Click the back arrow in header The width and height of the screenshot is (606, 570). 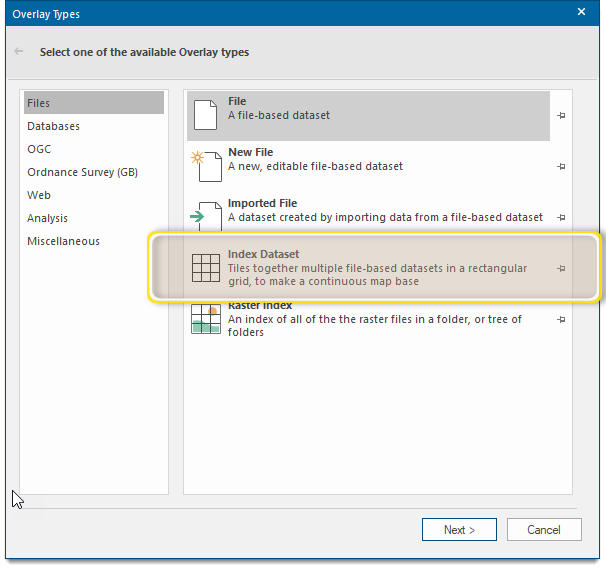pyautogui.click(x=19, y=51)
